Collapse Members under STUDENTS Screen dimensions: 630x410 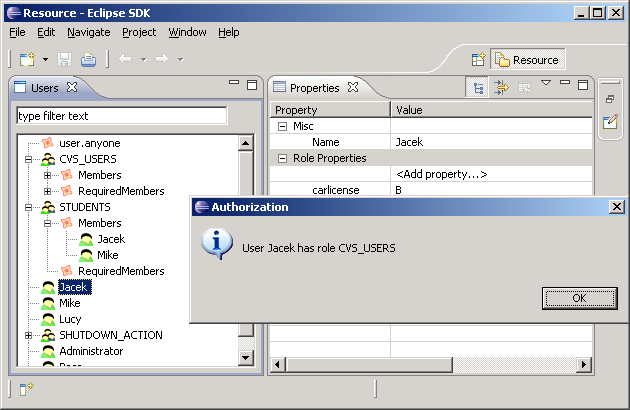click(x=47, y=223)
